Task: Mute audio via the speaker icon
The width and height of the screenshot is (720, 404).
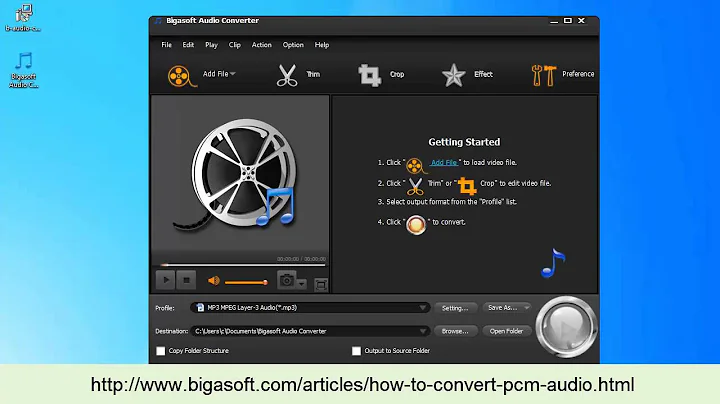Action: tap(214, 281)
